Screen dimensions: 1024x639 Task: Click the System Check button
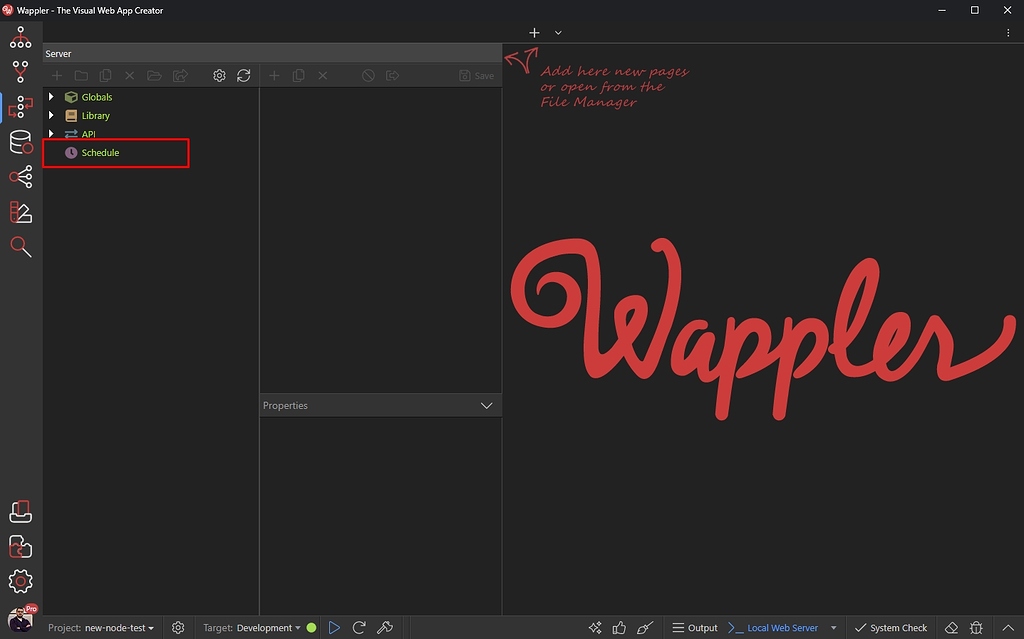click(x=891, y=628)
